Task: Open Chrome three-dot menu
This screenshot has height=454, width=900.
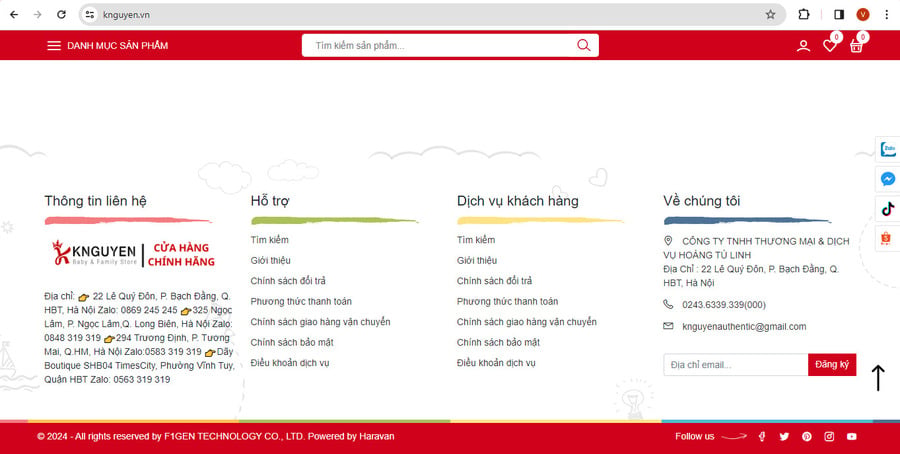Action: (x=886, y=14)
